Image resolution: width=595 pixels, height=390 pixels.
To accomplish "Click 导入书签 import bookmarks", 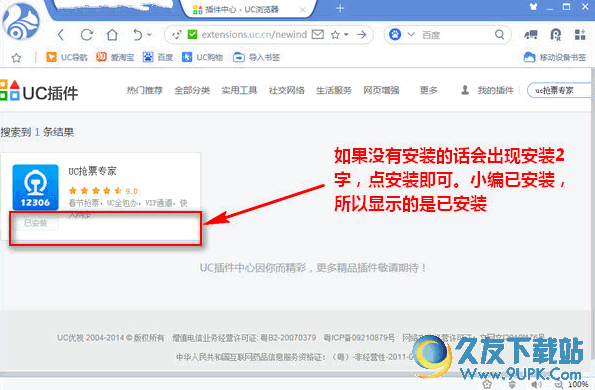I will (x=256, y=57).
